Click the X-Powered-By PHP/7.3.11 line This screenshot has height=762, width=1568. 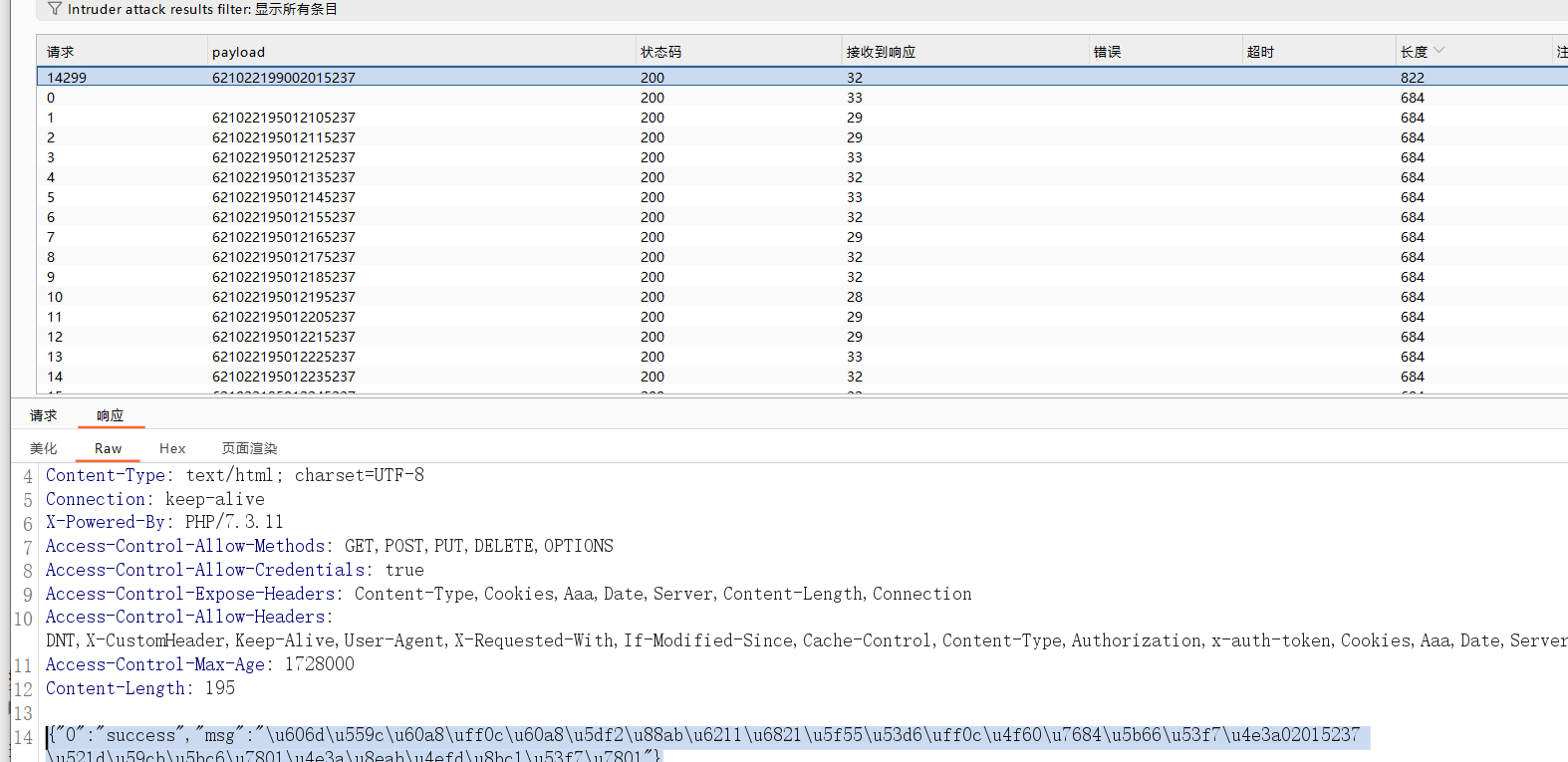point(164,522)
